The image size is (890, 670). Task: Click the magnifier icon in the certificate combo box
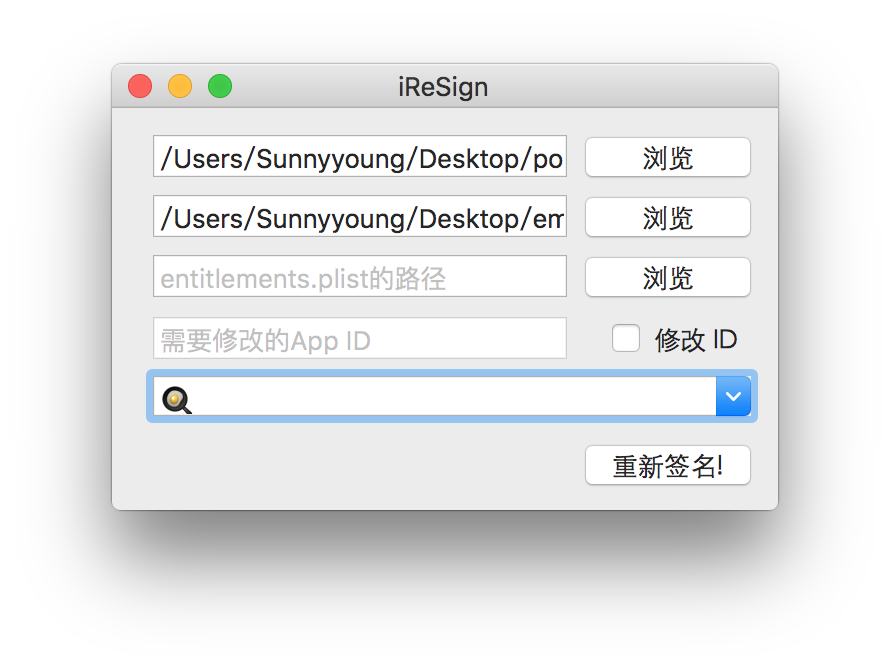click(176, 399)
